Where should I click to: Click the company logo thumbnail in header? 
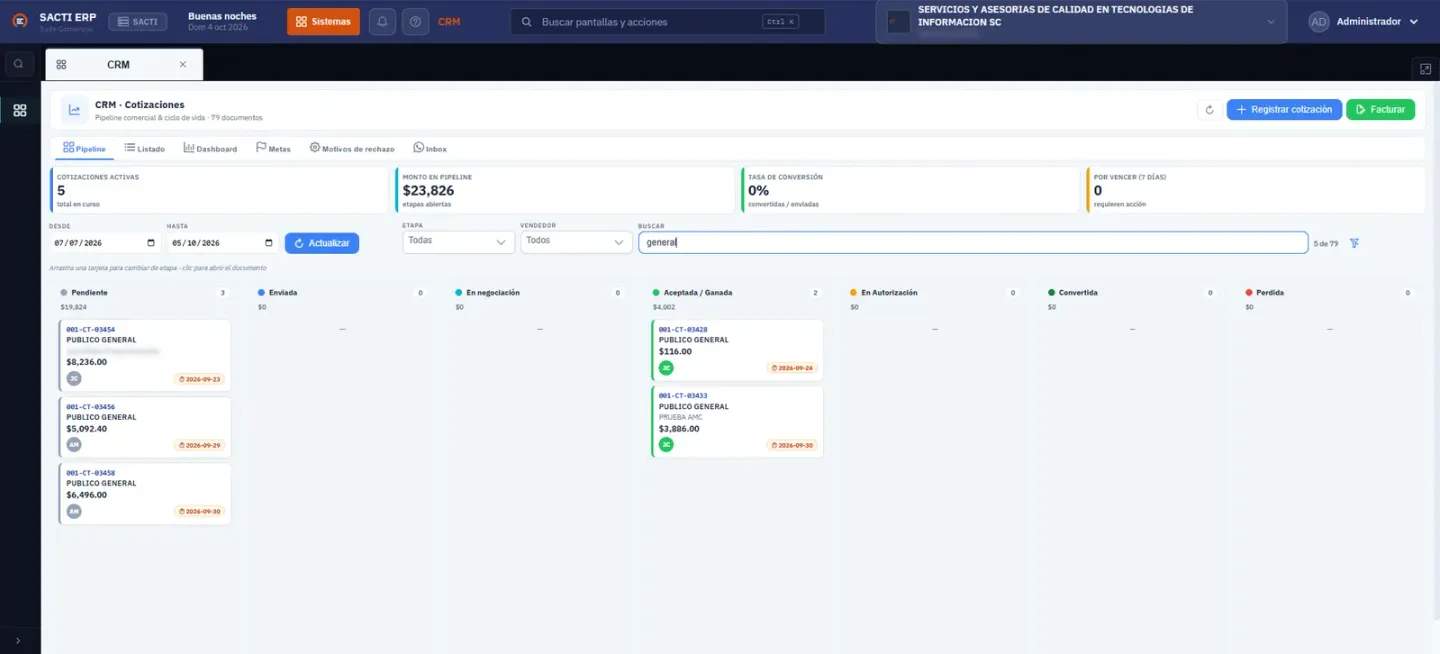click(x=898, y=22)
